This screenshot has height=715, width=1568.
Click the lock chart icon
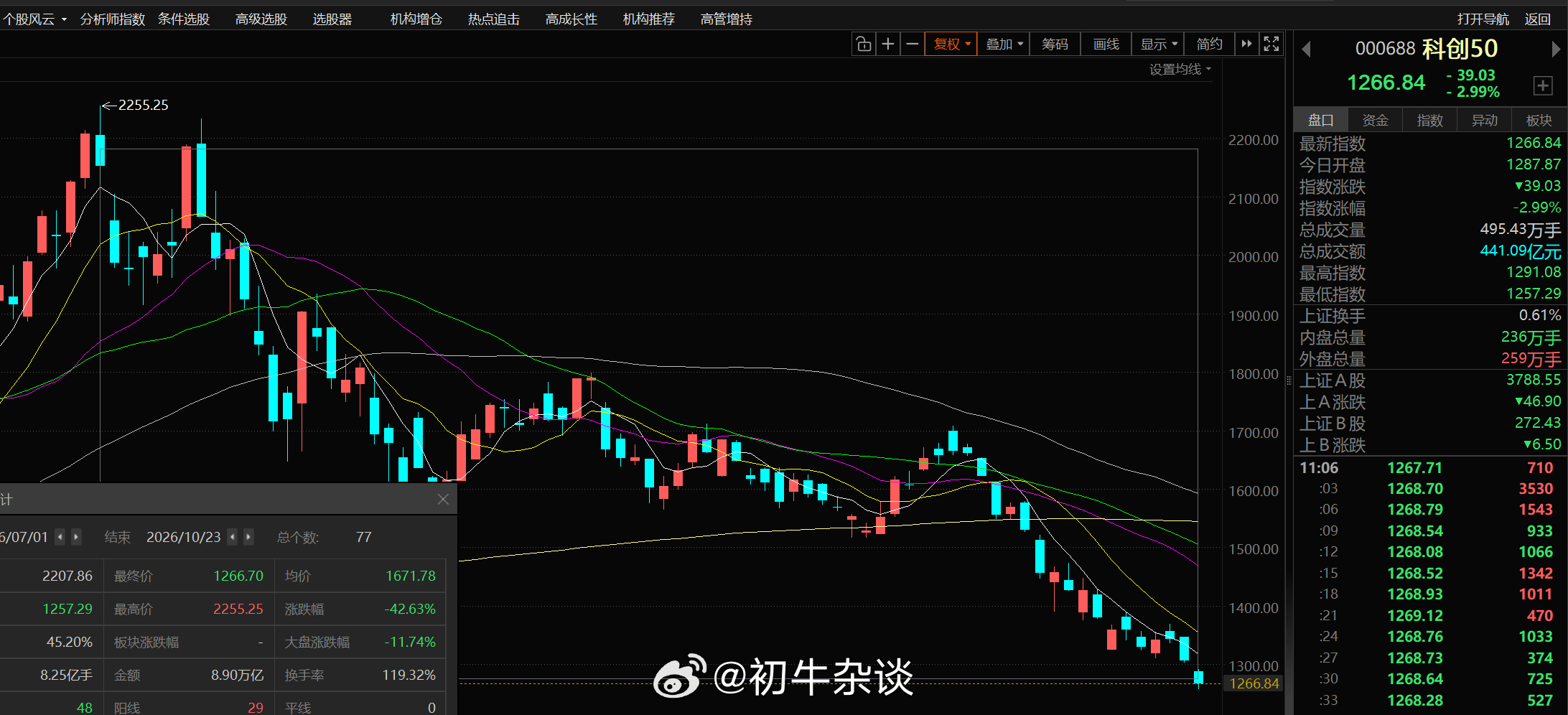click(864, 45)
